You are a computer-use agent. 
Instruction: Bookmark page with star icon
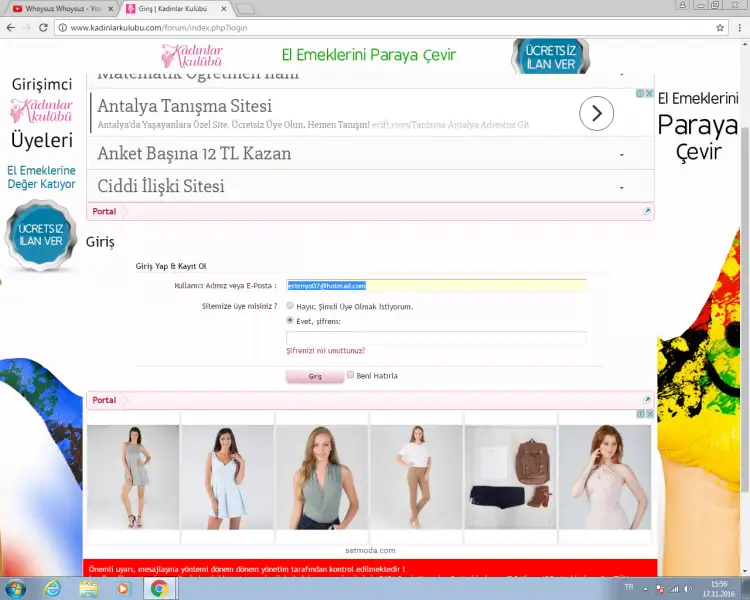tap(720, 28)
